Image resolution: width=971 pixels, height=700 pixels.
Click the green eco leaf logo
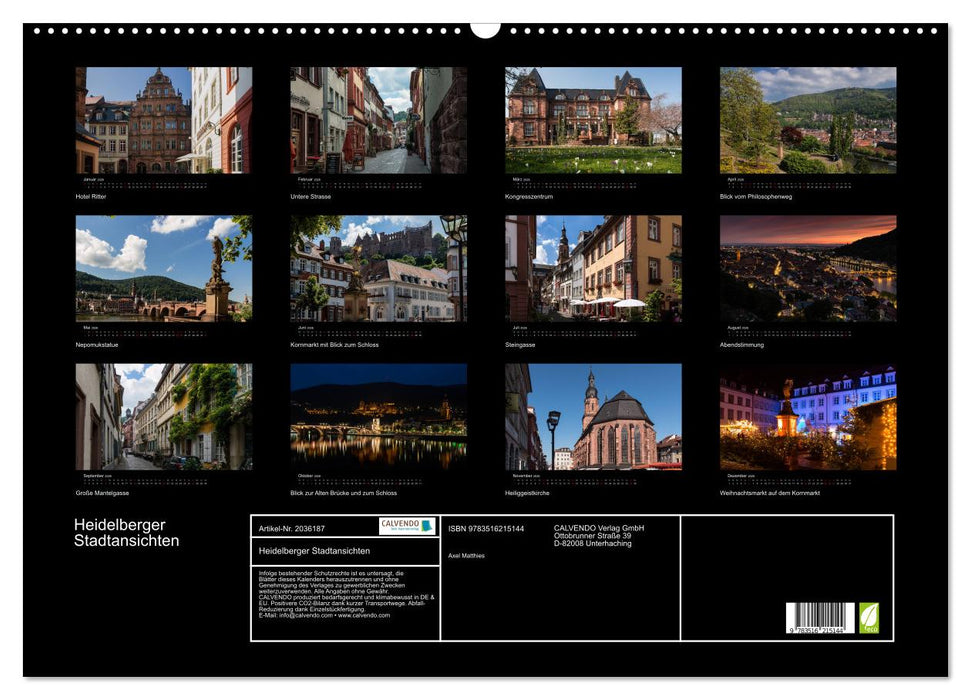click(869, 617)
